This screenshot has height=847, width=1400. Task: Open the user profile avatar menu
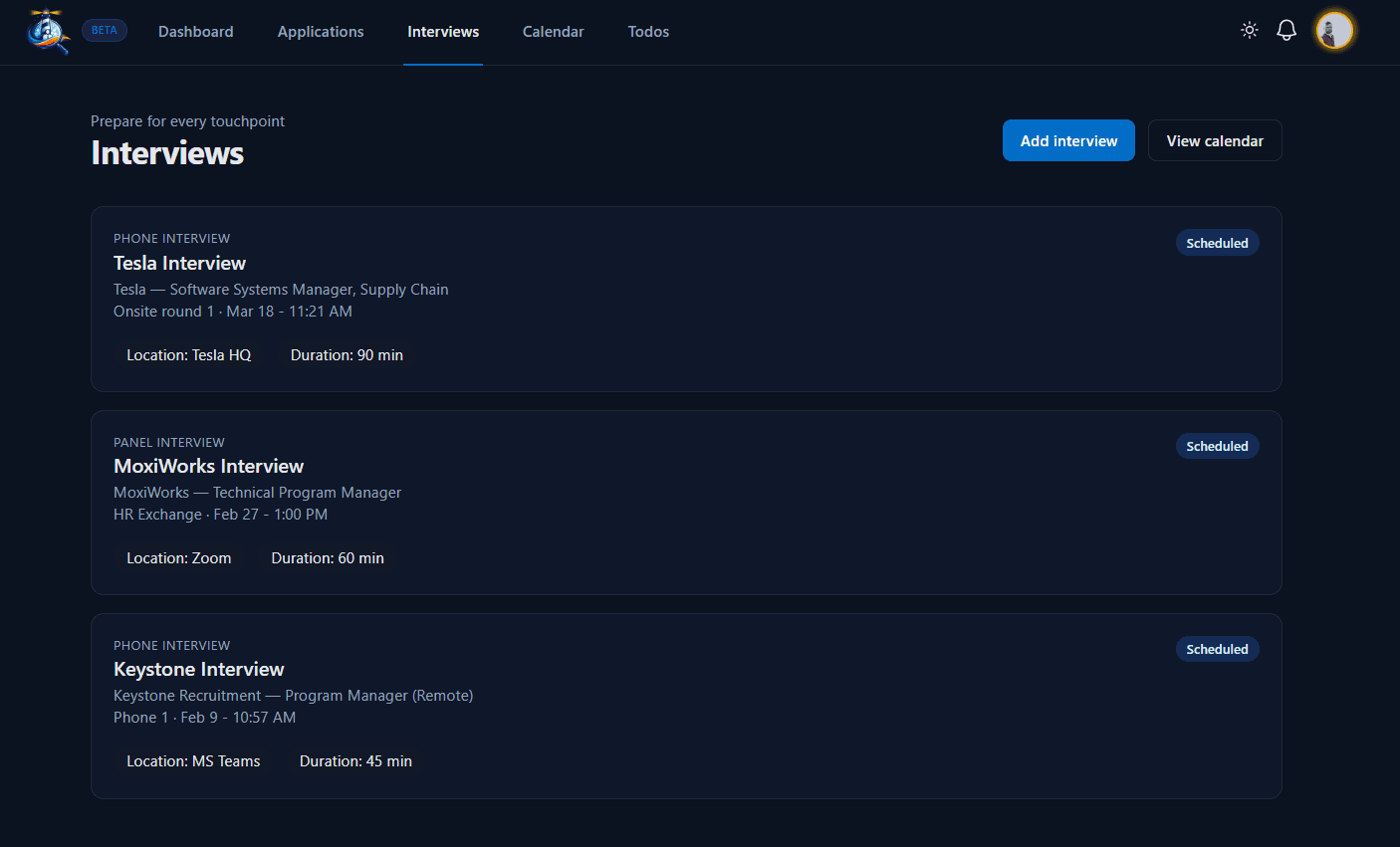coord(1334,31)
